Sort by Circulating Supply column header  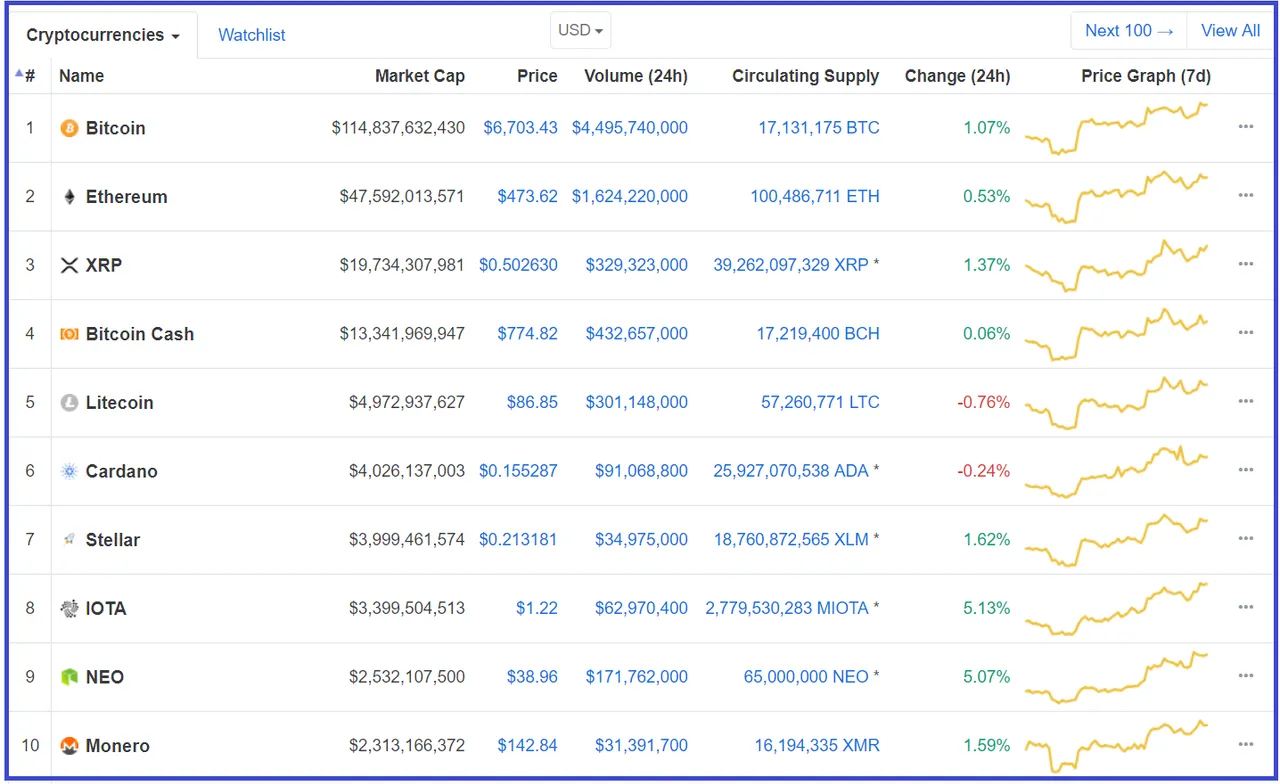tap(806, 76)
